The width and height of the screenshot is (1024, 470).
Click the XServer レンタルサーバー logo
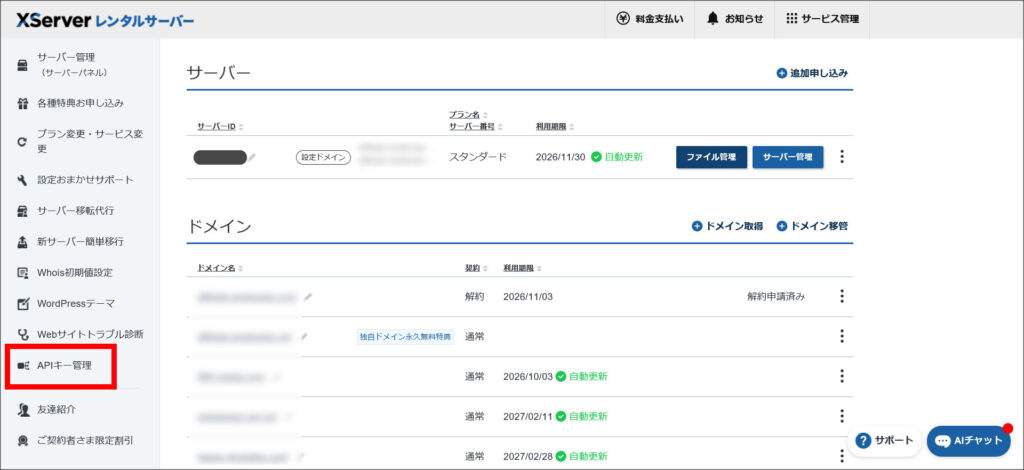pos(105,20)
